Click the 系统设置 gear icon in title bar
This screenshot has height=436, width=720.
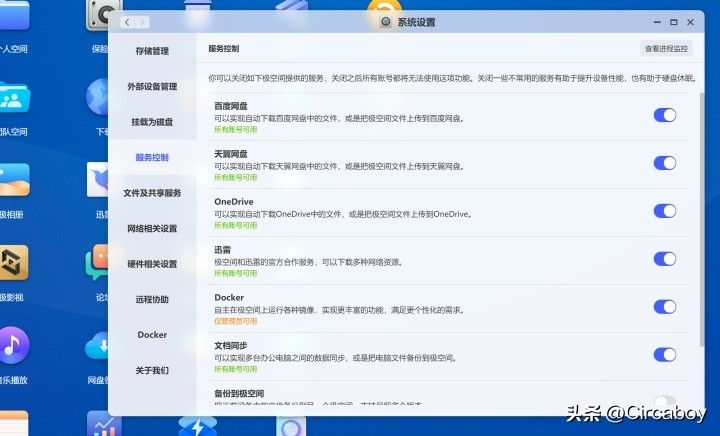tap(386, 22)
